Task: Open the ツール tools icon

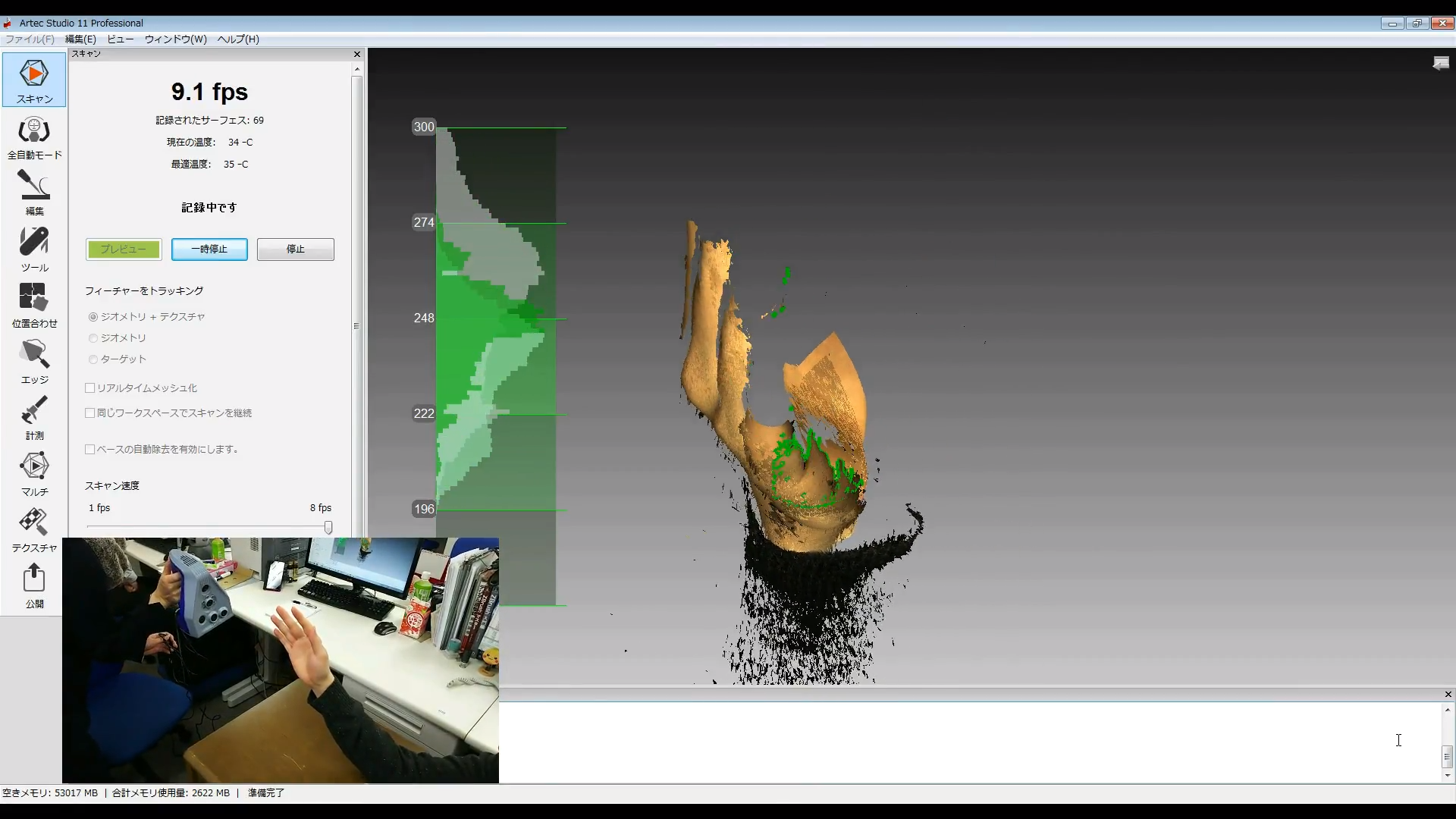Action: [x=34, y=249]
